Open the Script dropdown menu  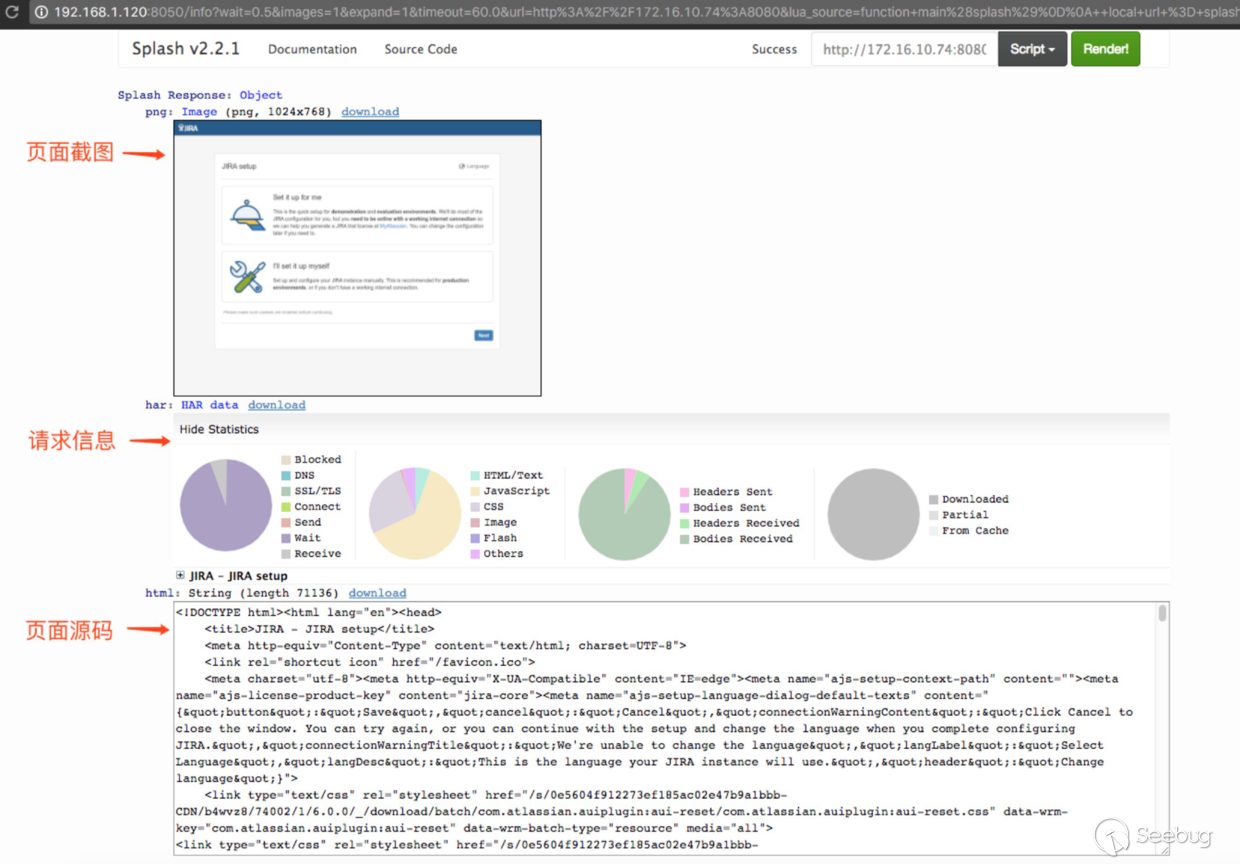[1033, 49]
